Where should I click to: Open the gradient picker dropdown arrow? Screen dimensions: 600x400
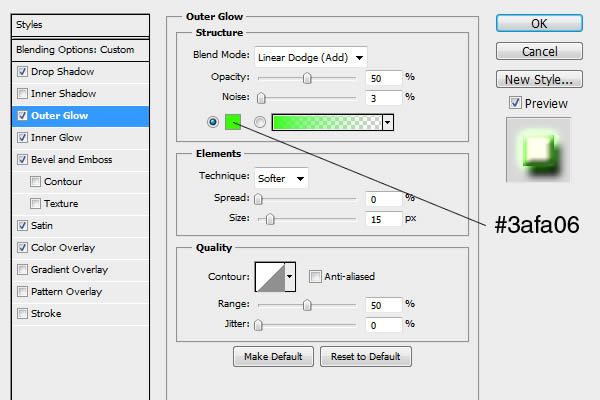click(387, 122)
